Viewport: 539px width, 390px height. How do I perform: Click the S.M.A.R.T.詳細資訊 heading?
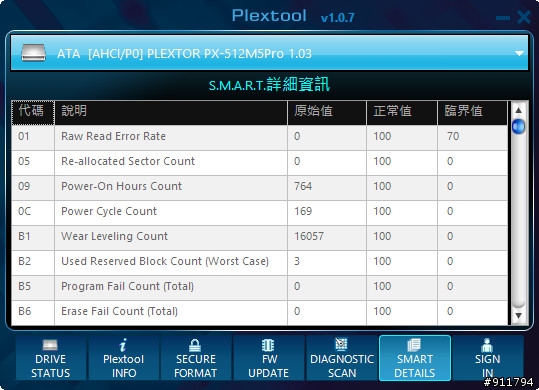[269, 85]
